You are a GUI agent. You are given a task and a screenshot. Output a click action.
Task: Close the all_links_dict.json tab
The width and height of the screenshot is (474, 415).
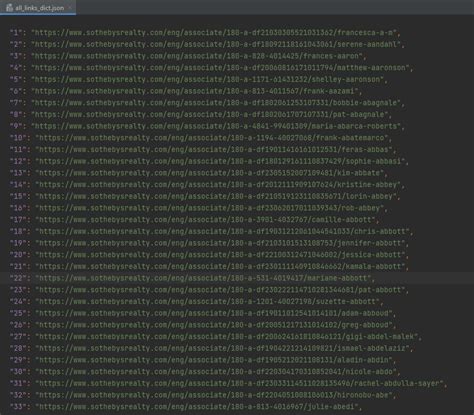point(70,7)
